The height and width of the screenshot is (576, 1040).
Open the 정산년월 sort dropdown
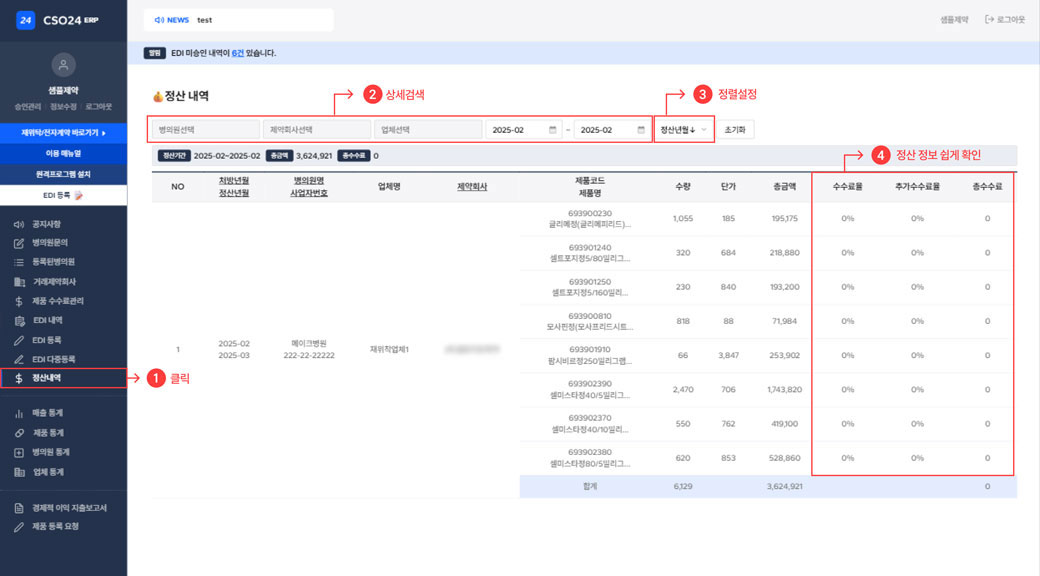click(683, 130)
